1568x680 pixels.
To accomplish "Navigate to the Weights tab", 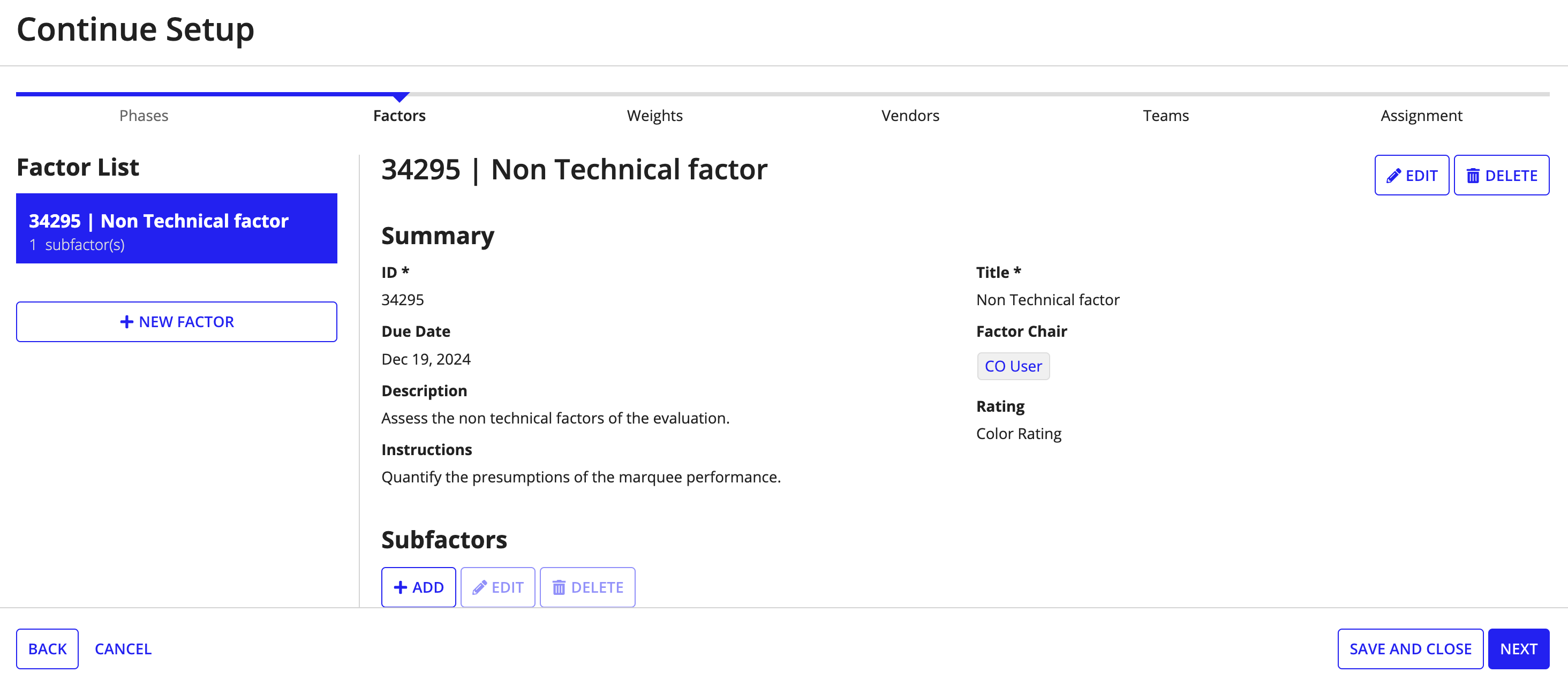I will point(654,114).
